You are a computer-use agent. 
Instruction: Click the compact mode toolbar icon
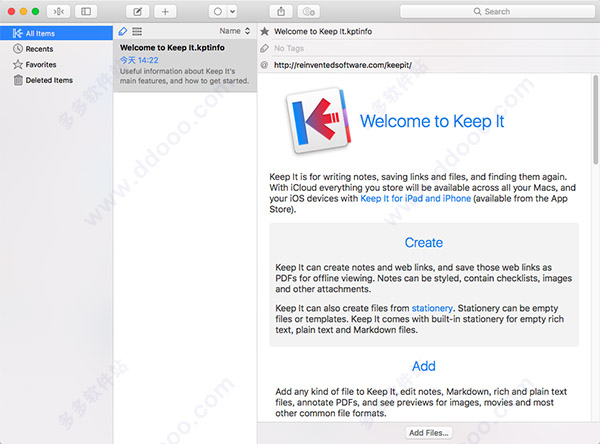[x=59, y=11]
